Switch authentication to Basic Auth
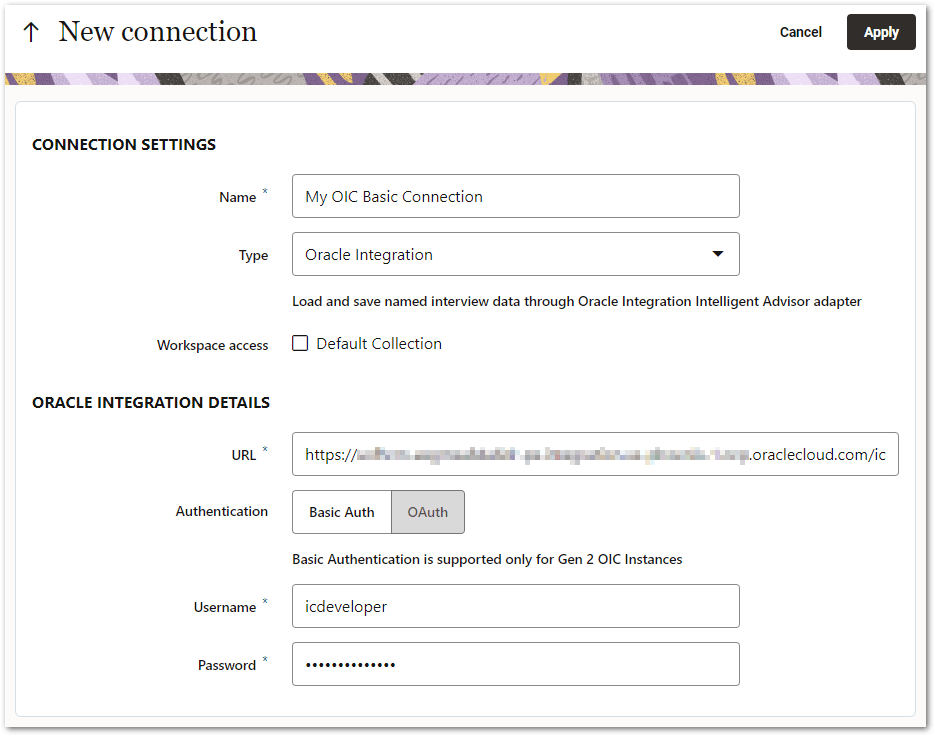The width and height of the screenshot is (935, 736). pos(341,511)
